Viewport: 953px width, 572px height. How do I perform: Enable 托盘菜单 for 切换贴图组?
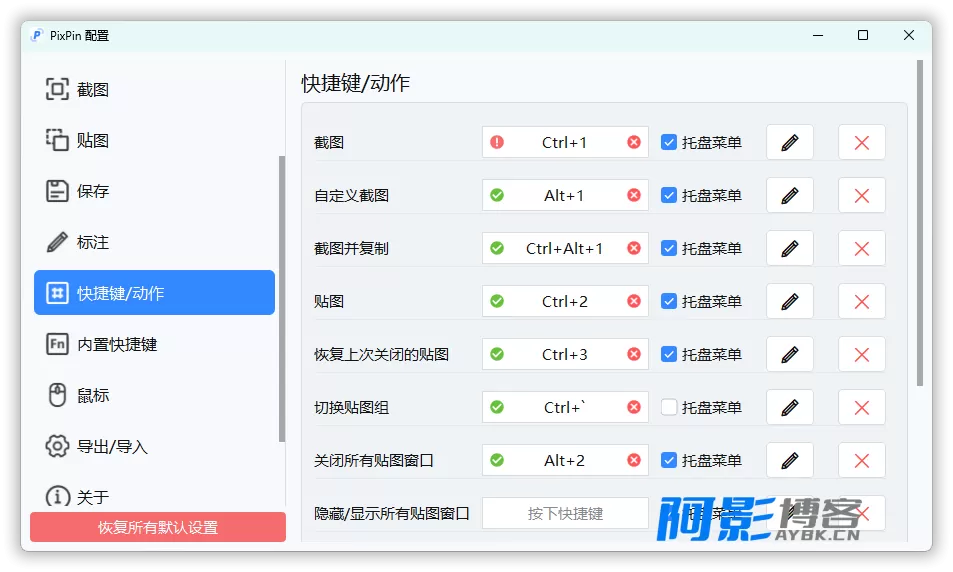669,407
